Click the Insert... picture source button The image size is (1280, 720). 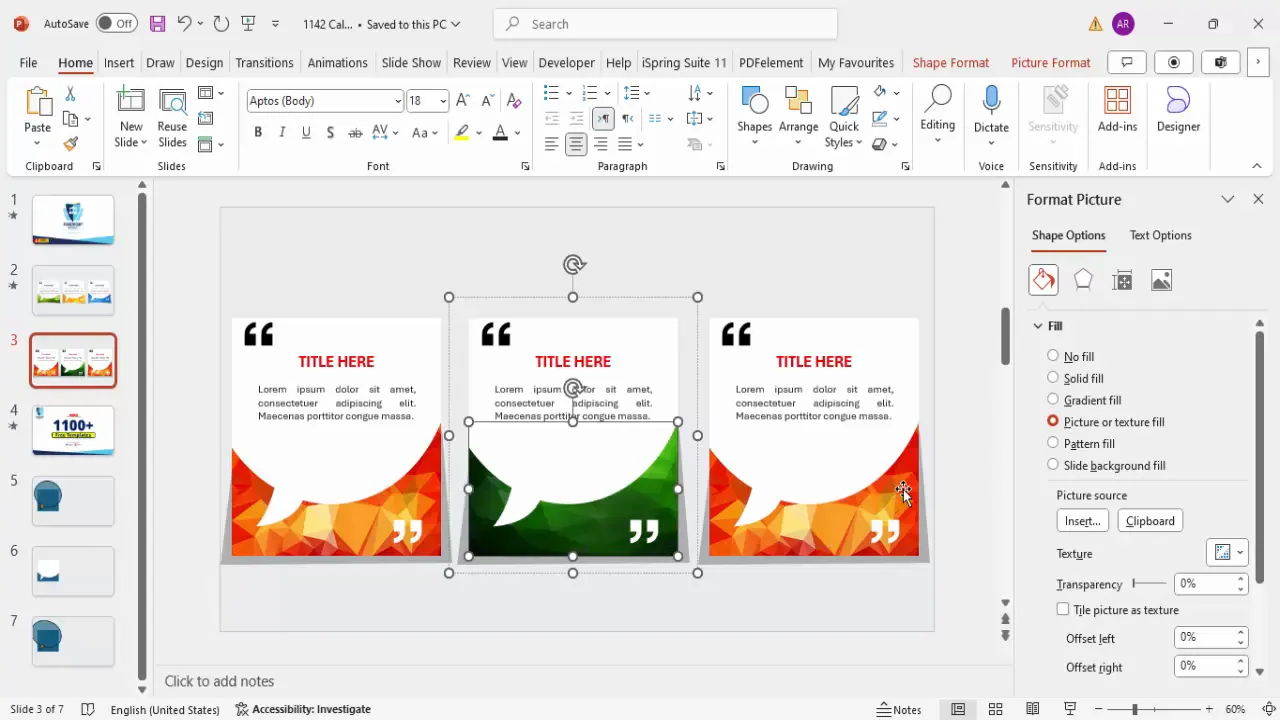pos(1082,521)
